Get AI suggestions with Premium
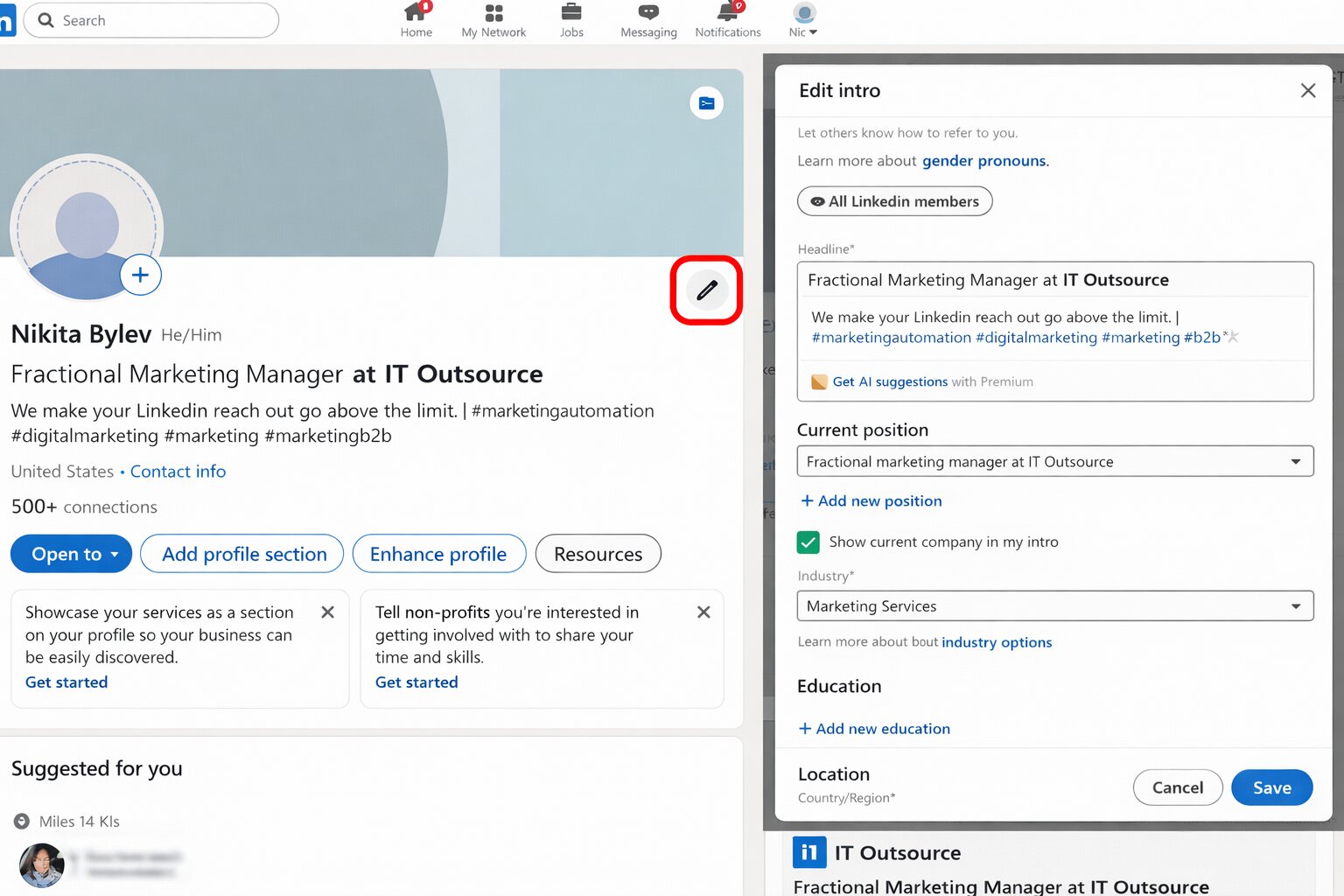This screenshot has width=1344, height=896. click(x=890, y=381)
